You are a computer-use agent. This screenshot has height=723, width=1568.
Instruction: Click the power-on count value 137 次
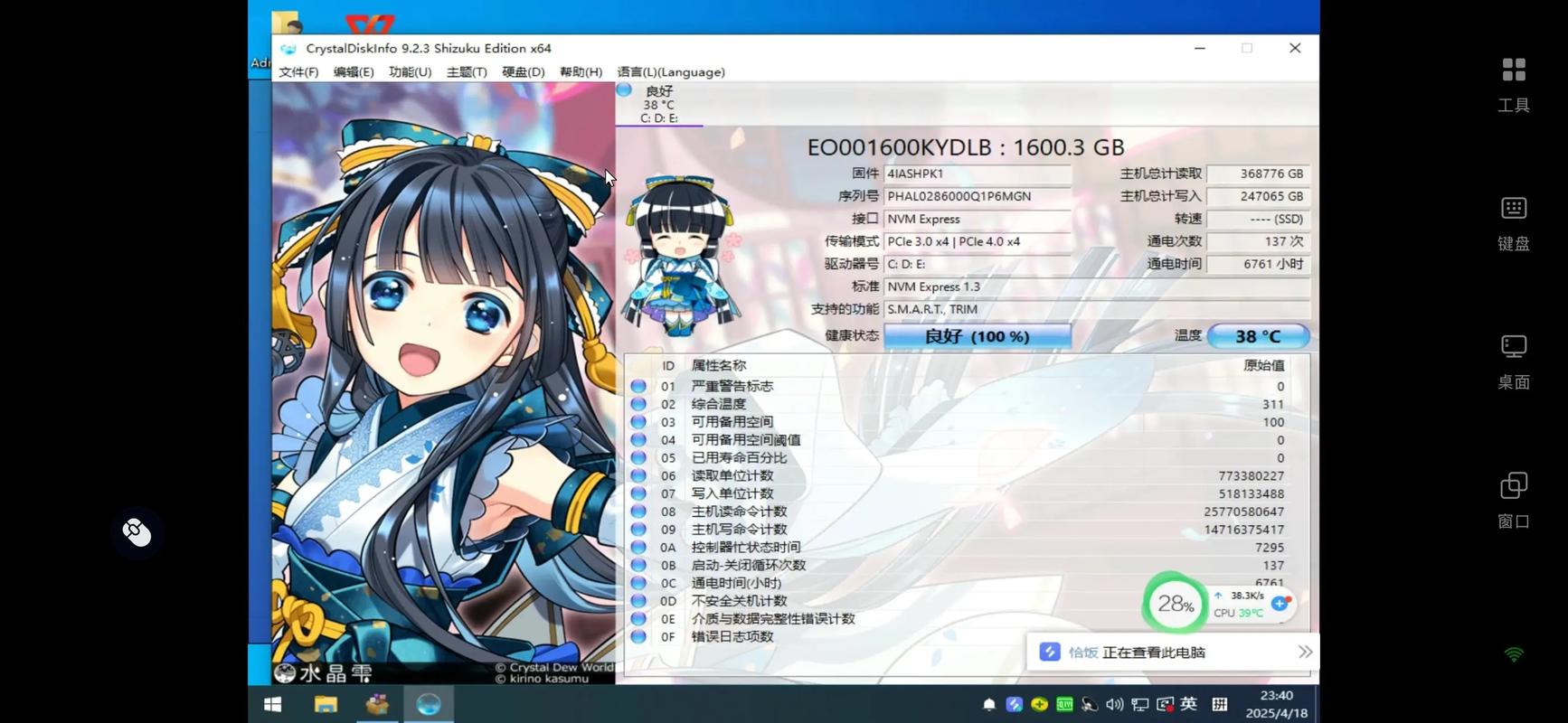pyautogui.click(x=1258, y=241)
